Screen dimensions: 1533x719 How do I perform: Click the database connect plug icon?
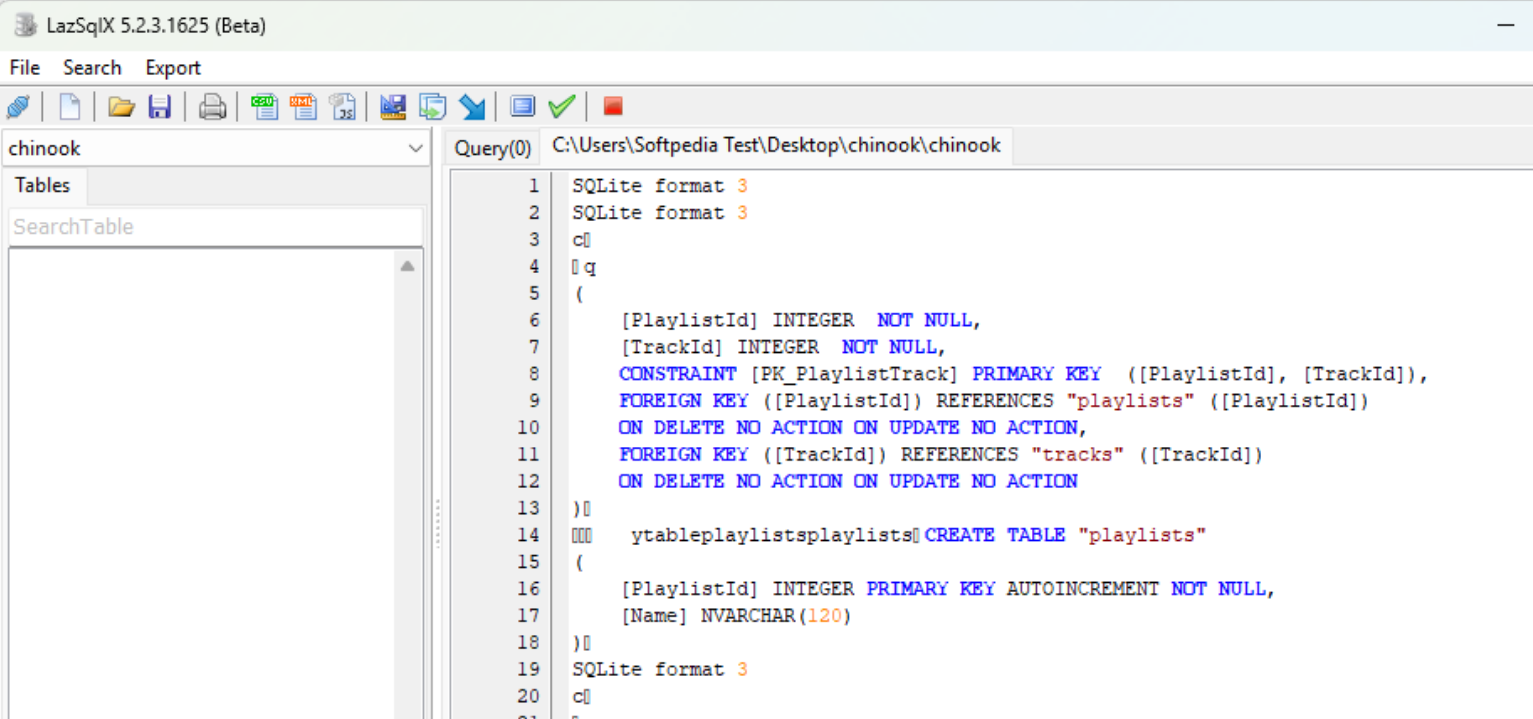18,106
